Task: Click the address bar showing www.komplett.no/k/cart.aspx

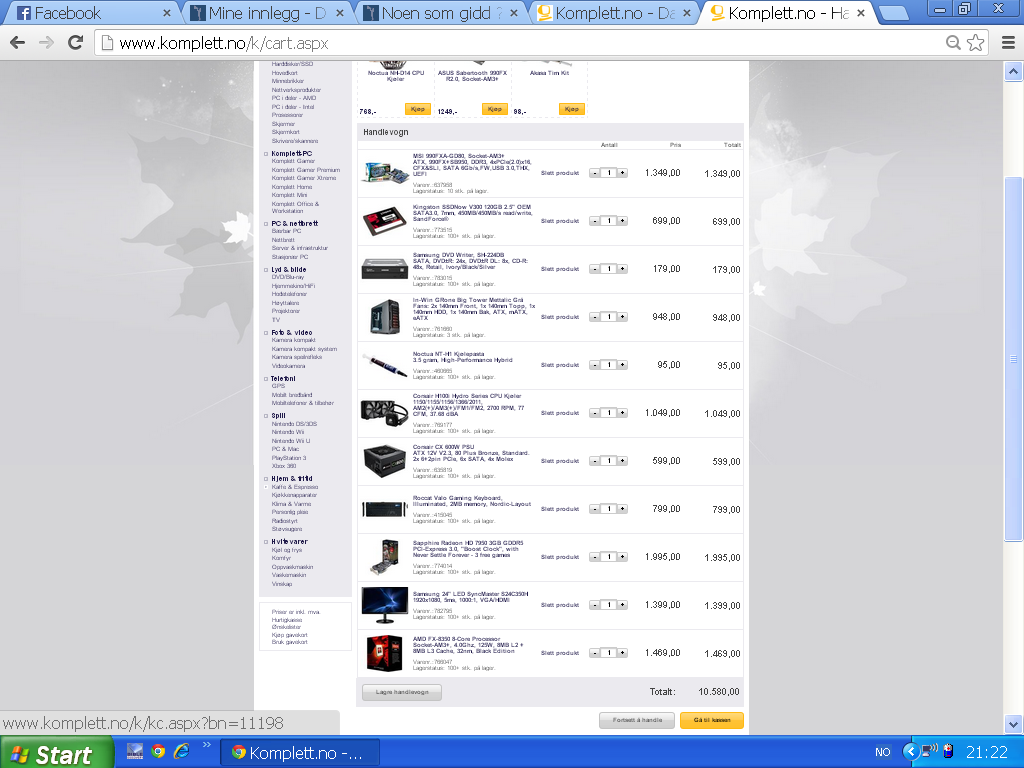Action: (x=522, y=43)
